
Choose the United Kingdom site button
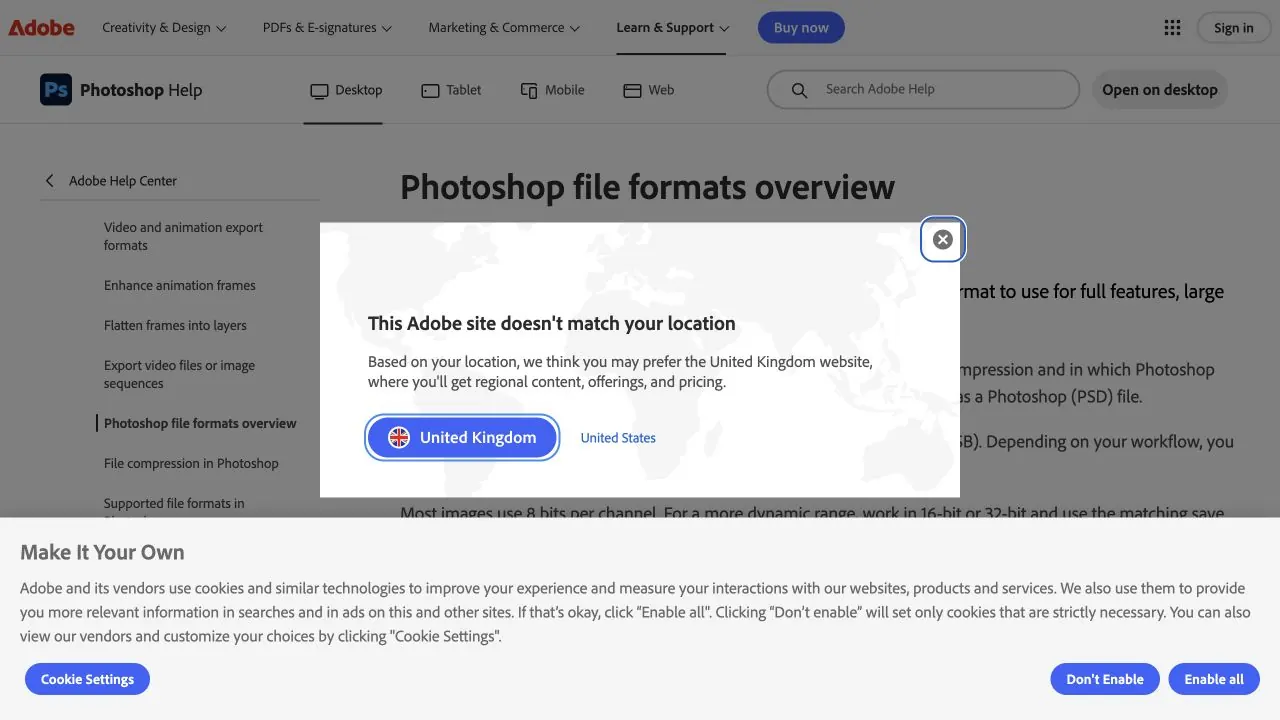462,437
